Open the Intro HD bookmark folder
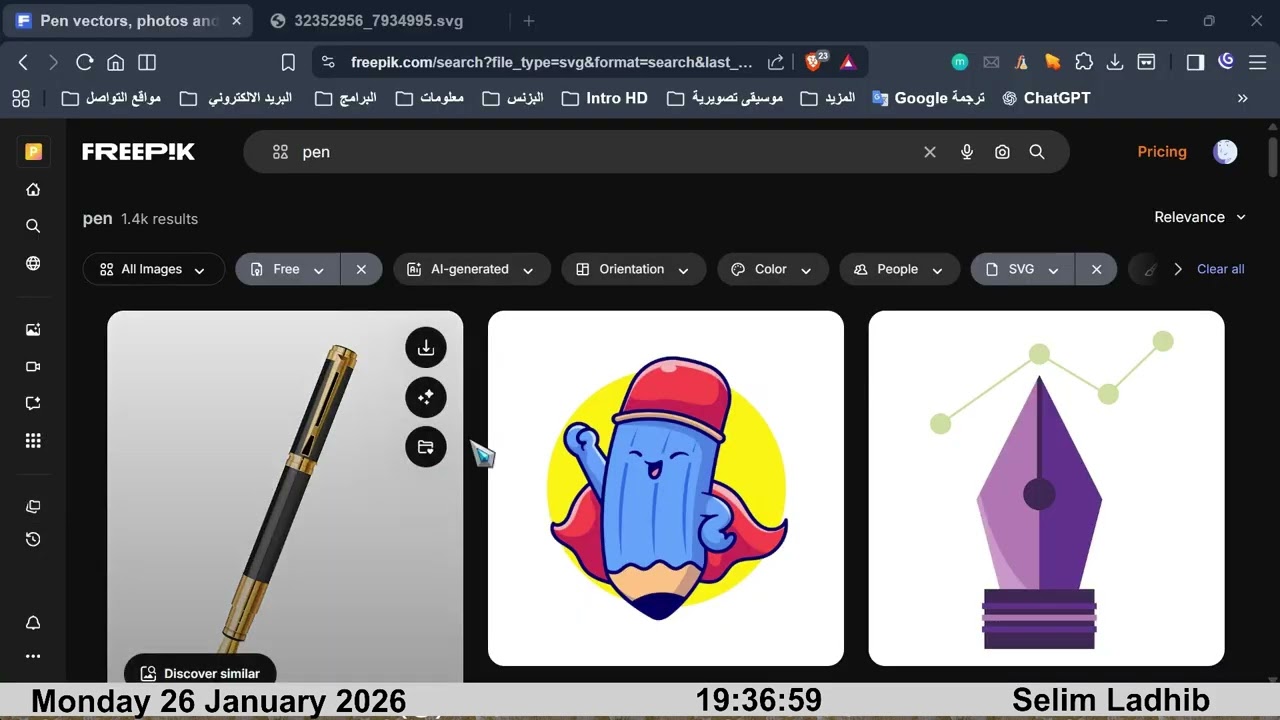Screen dimensions: 1280x720 (605, 98)
